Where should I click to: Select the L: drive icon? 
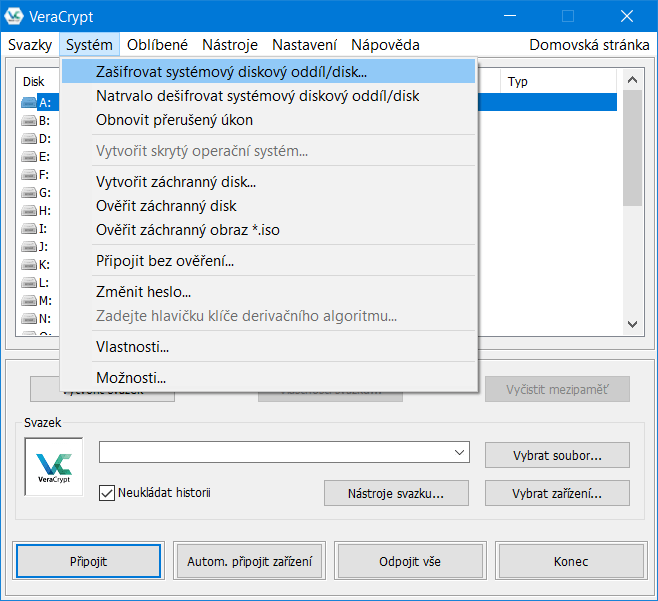(29, 283)
